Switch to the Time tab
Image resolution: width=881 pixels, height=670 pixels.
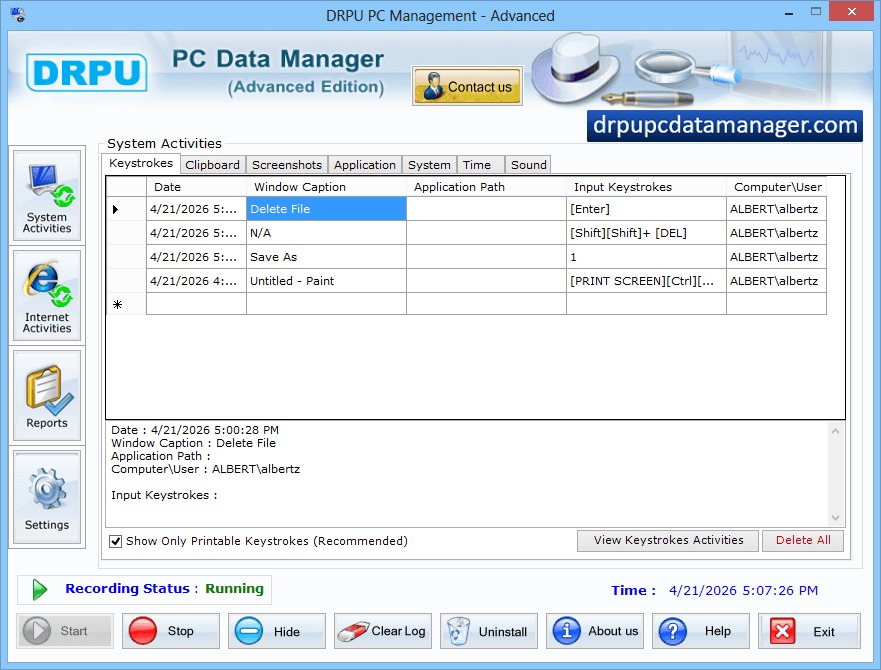[480, 165]
